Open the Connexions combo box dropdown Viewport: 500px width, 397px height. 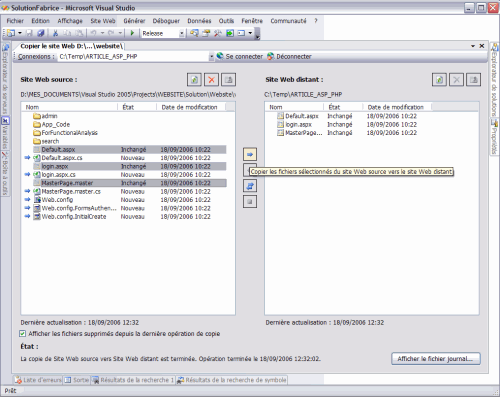211,57
